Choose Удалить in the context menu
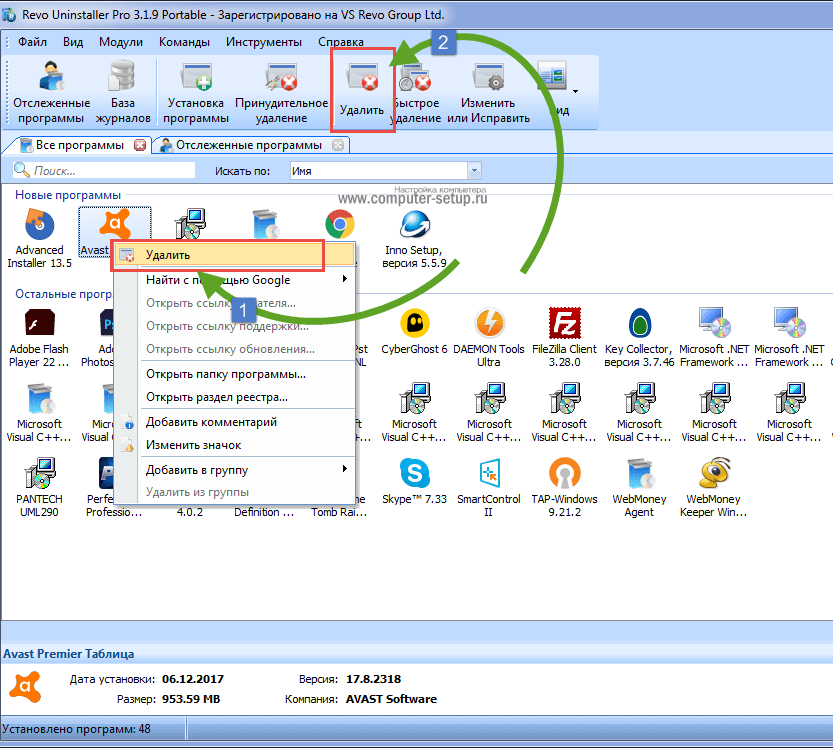833x748 pixels. [x=220, y=256]
